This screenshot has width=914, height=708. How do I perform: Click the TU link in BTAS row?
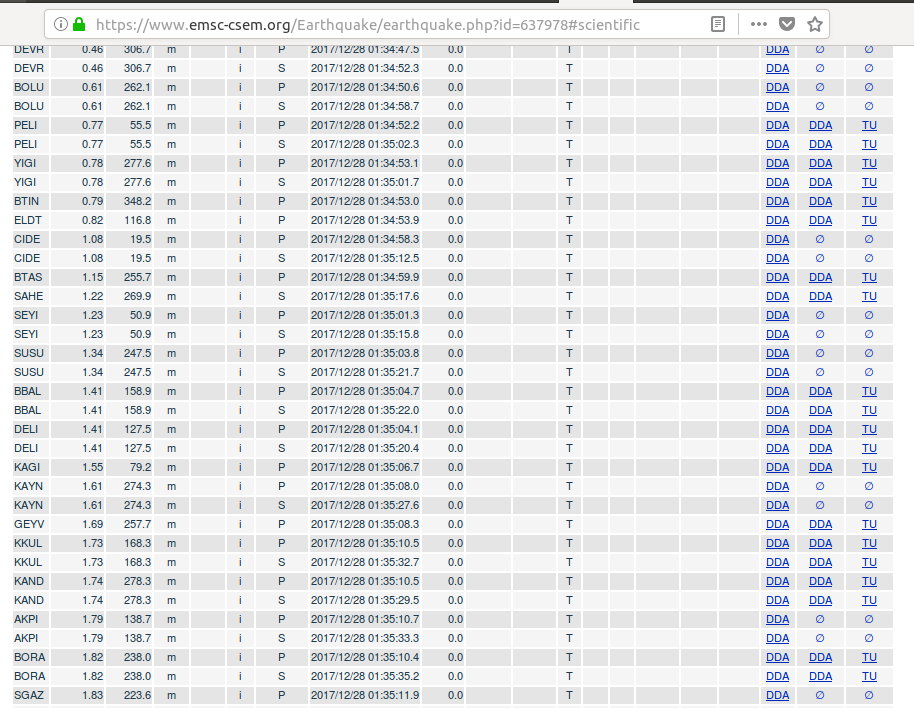click(869, 277)
